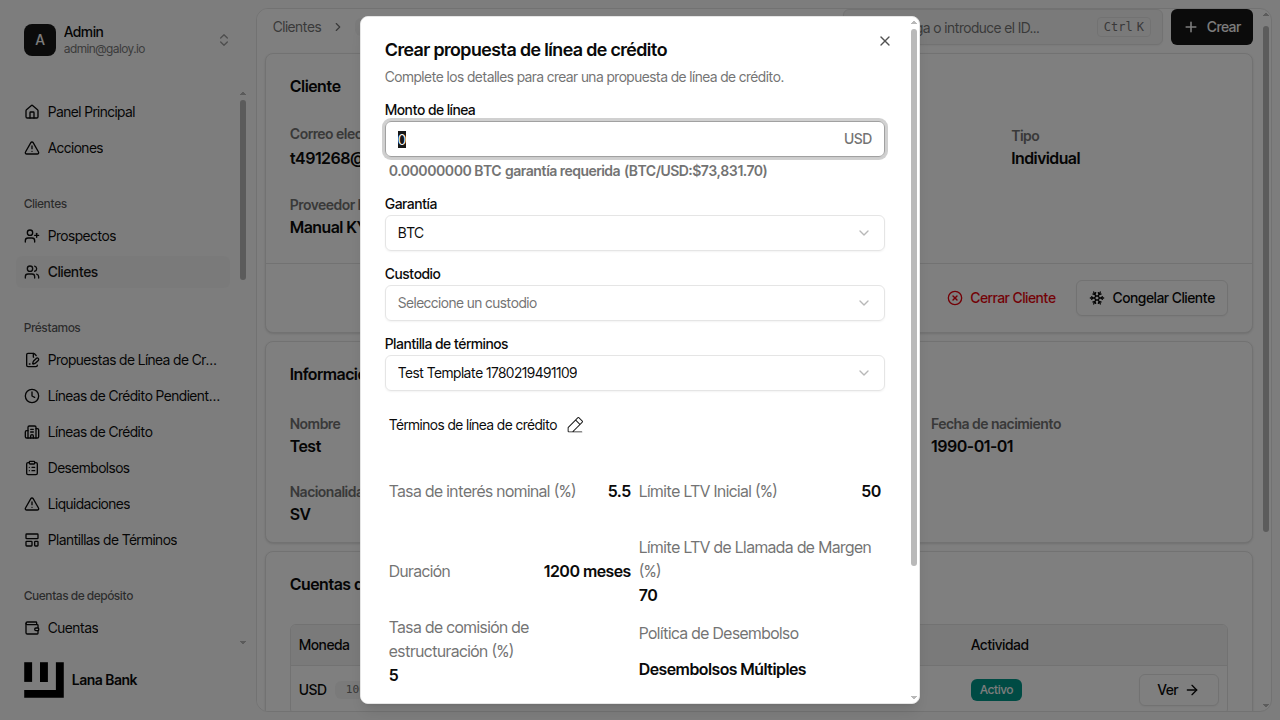Viewport: 1280px width, 720px height.
Task: Click Cerrar Cliente button
Action: click(1001, 298)
